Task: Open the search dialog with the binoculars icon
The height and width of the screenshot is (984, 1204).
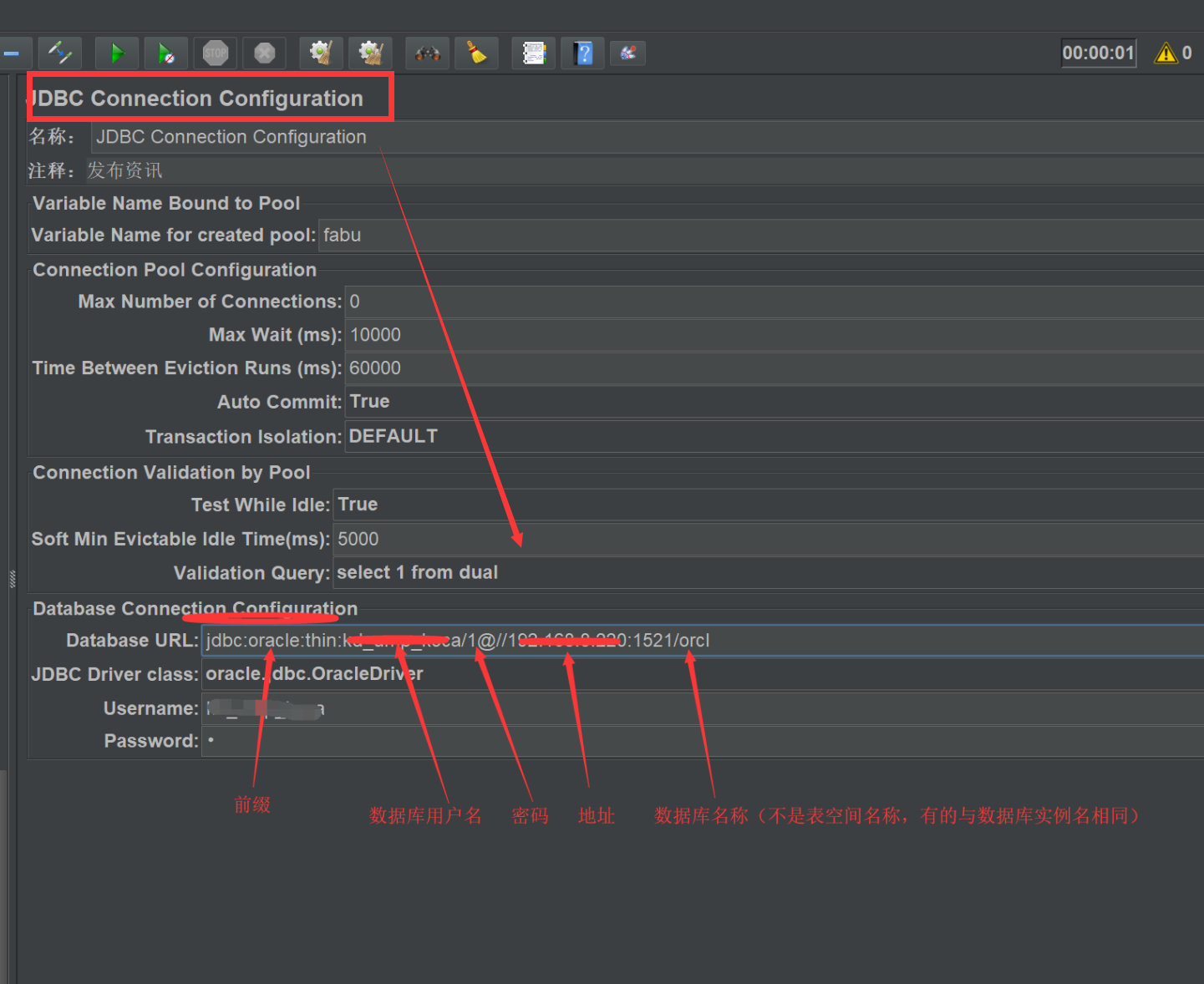Action: pos(427,53)
